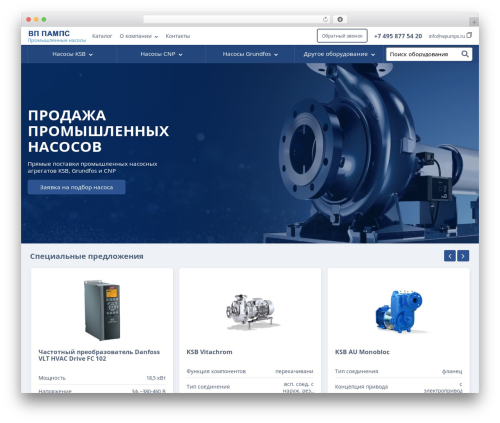This screenshot has width=500, height=423.
Task: Call phone number +7 495 877 54 20
Action: click(x=398, y=36)
